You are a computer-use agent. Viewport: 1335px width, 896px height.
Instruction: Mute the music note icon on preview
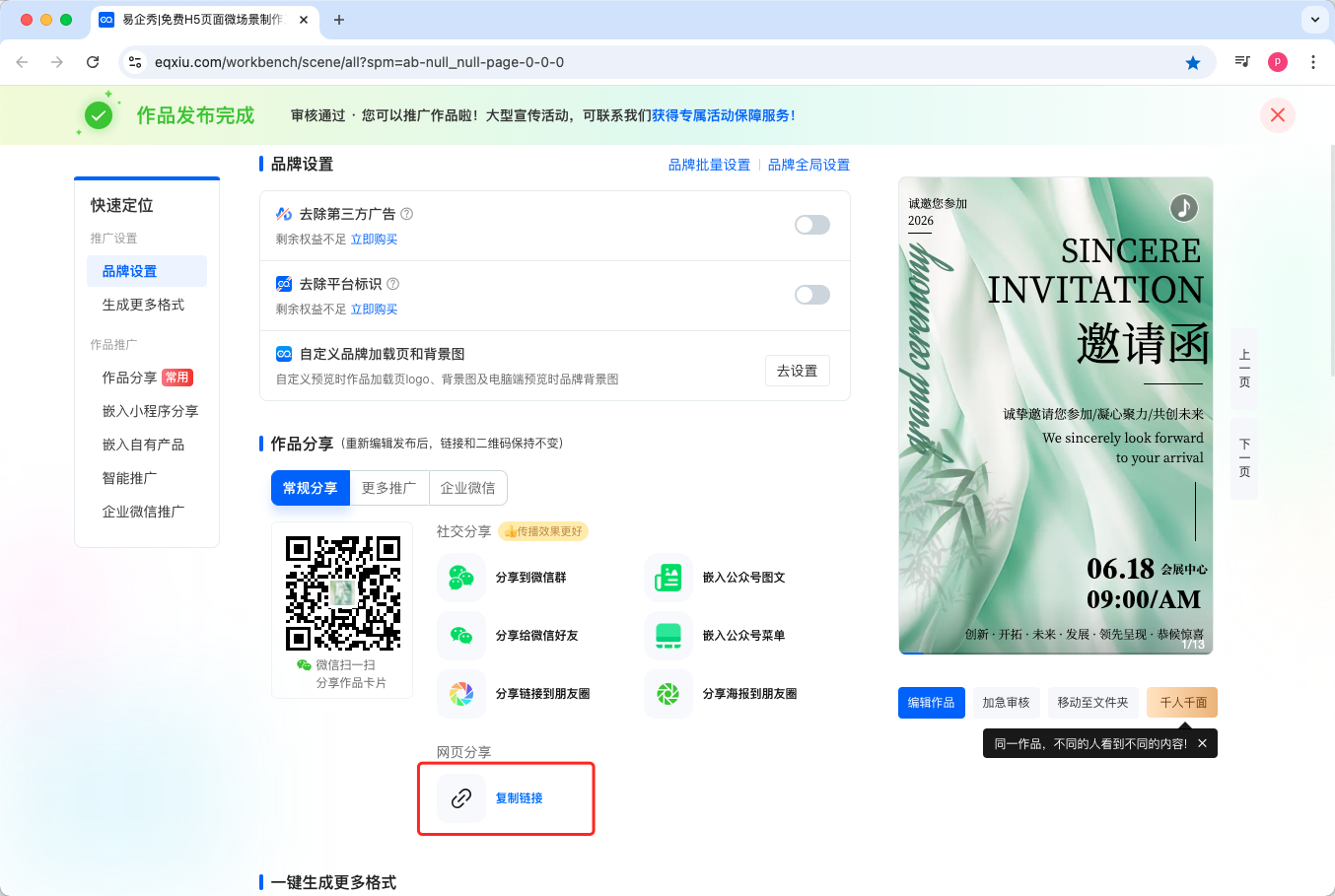1183,208
